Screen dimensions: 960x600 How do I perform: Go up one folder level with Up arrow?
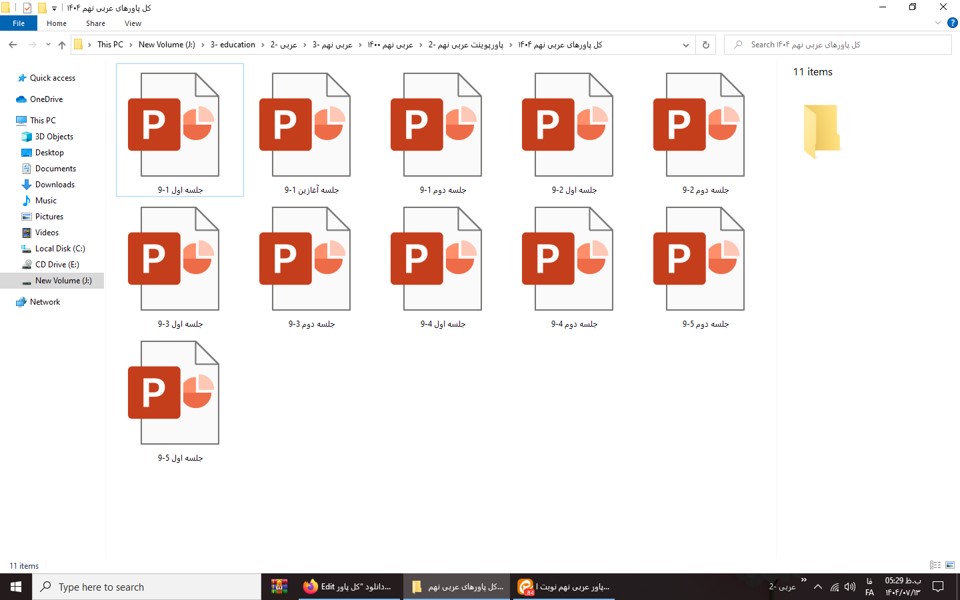[x=62, y=45]
